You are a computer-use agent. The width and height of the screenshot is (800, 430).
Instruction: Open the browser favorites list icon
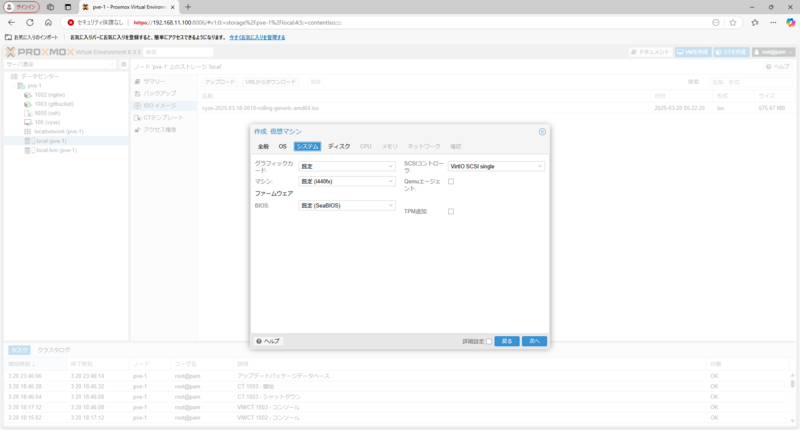[755, 22]
